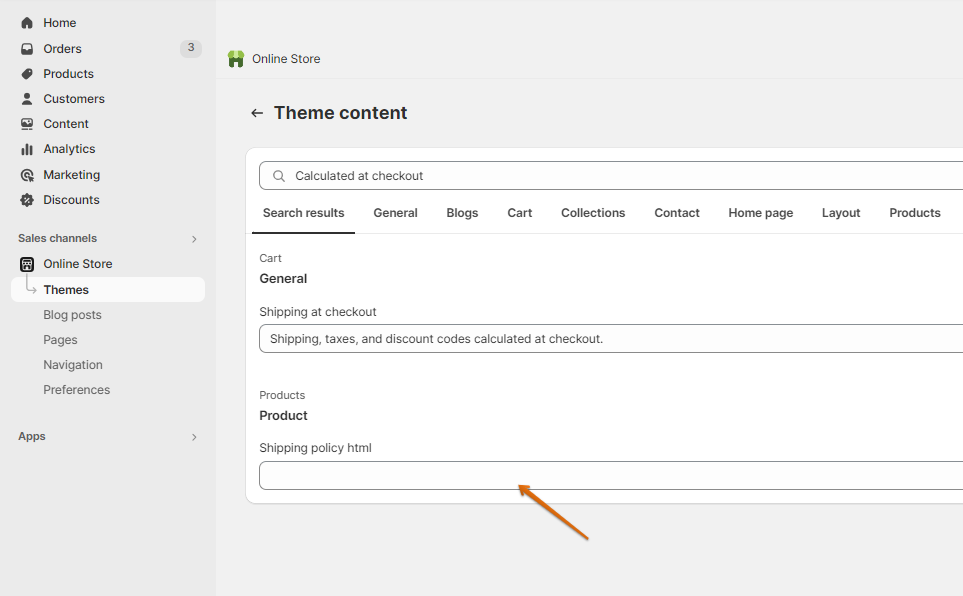963x596 pixels.
Task: Open Orders via its inbox icon
Action: pyautogui.click(x=27, y=49)
